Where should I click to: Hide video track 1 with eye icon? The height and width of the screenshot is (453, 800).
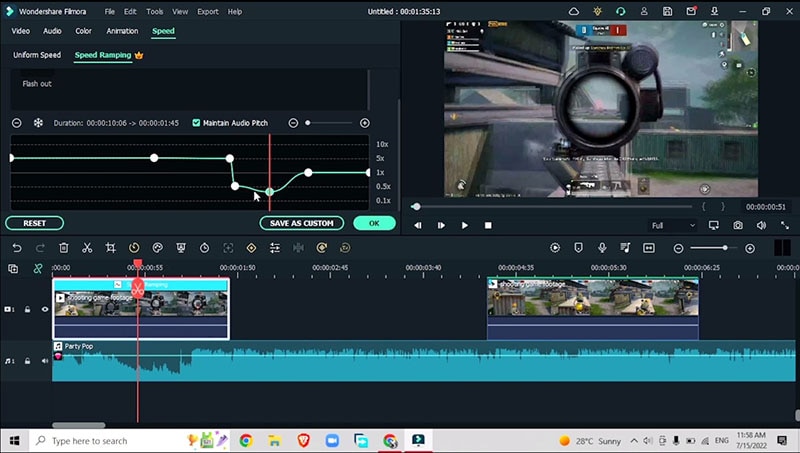tap(45, 309)
